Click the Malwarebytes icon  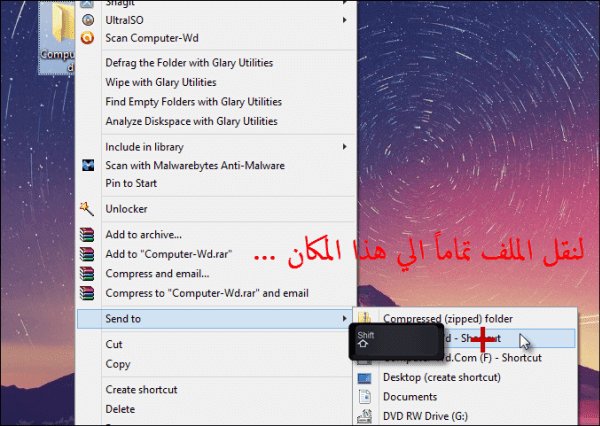click(88, 165)
